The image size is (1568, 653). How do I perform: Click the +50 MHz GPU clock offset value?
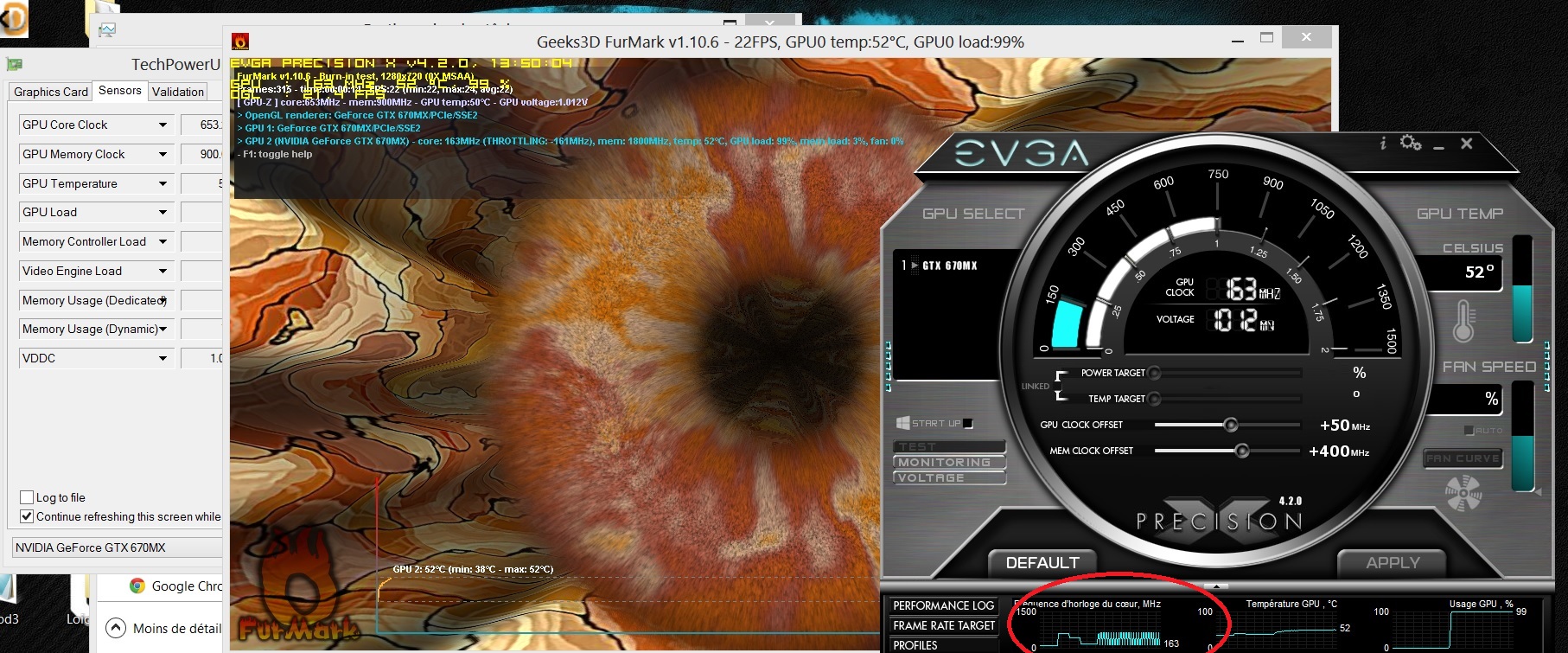click(x=1345, y=426)
